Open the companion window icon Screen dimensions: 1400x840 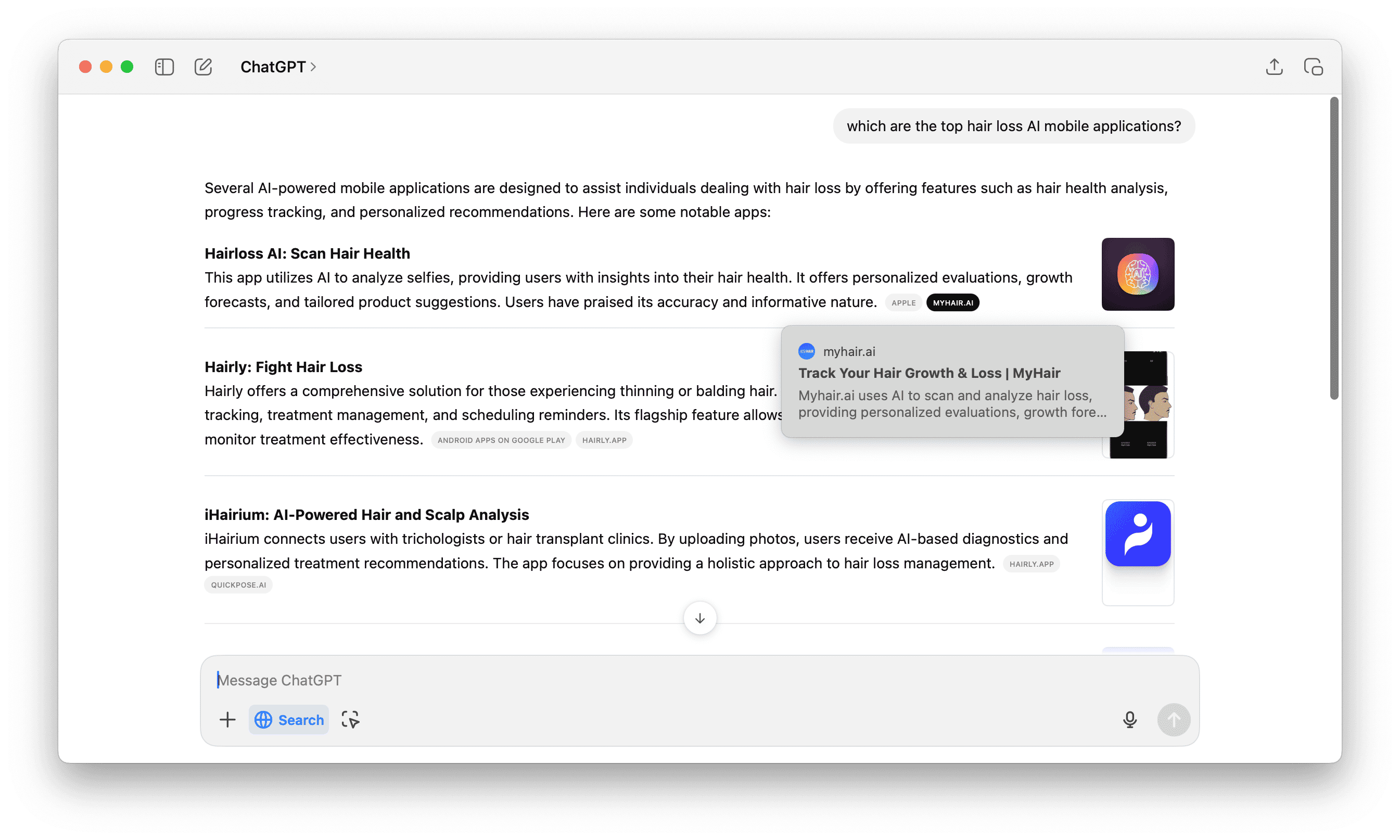(1313, 67)
